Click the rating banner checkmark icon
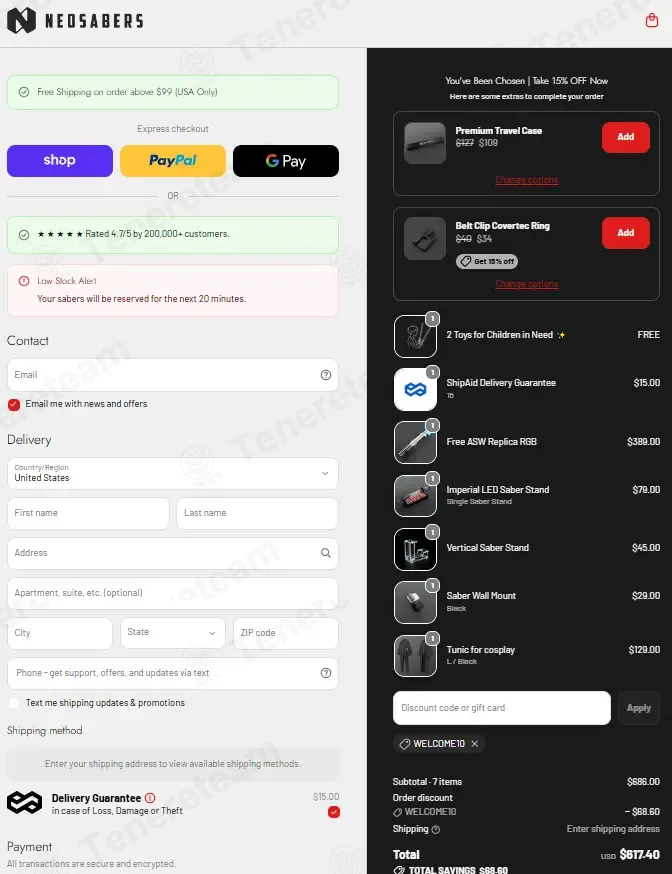Screen dimensions: 672x874 [x=24, y=235]
